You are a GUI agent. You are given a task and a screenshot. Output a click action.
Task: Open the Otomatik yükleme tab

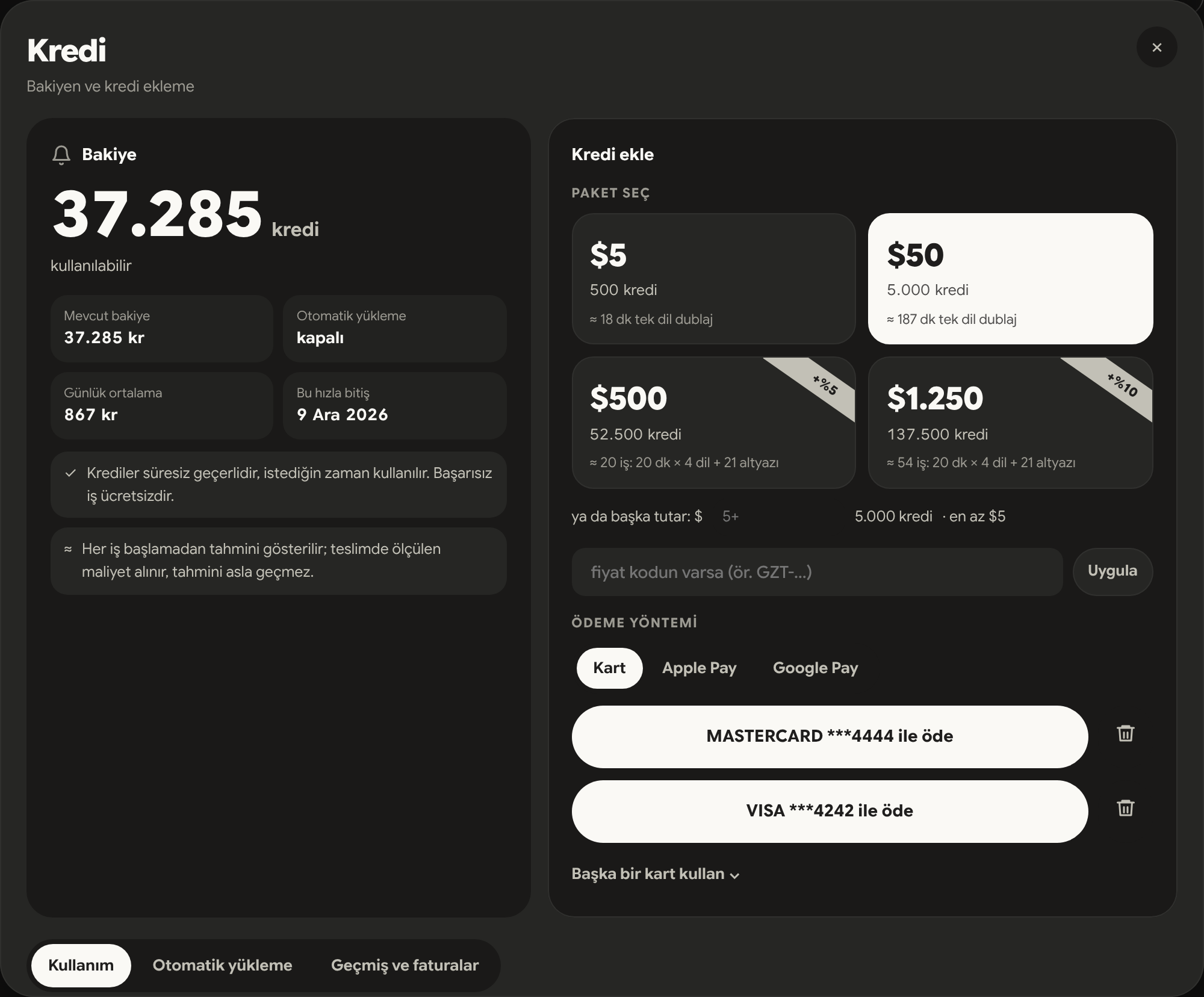click(222, 965)
